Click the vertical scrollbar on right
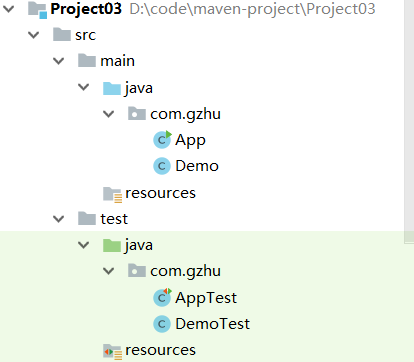The image size is (414, 362). click(409, 122)
